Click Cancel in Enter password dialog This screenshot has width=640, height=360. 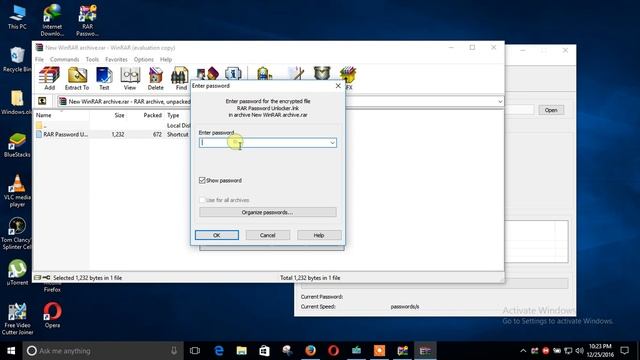pos(268,235)
